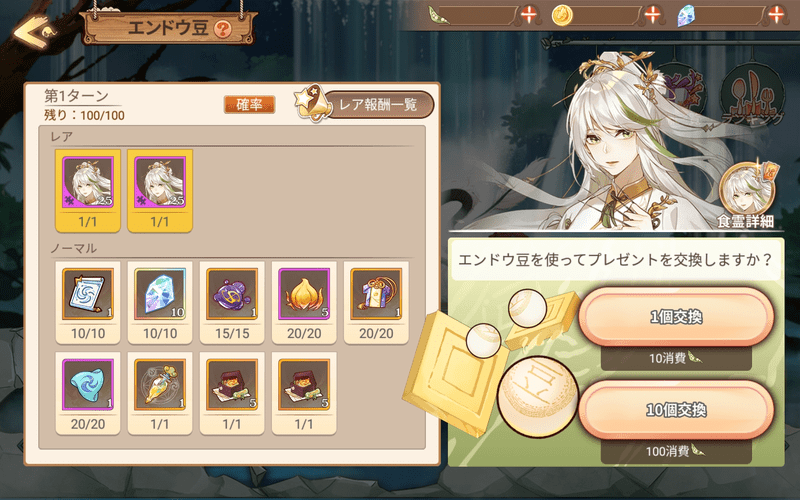Select first rare character shard thumbnail
The image size is (800, 500).
(x=88, y=191)
